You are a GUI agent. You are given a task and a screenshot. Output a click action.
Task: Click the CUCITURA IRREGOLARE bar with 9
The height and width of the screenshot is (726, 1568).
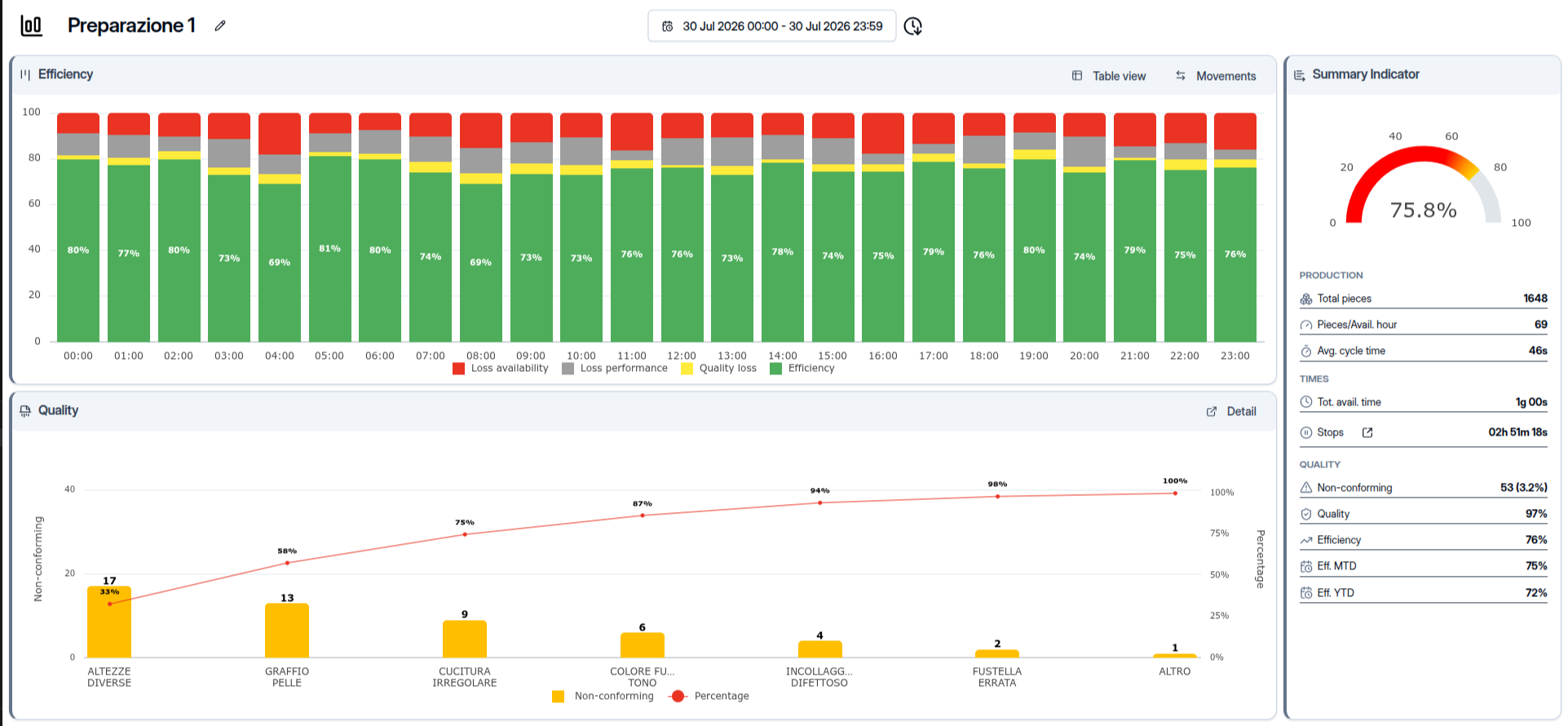click(x=465, y=639)
